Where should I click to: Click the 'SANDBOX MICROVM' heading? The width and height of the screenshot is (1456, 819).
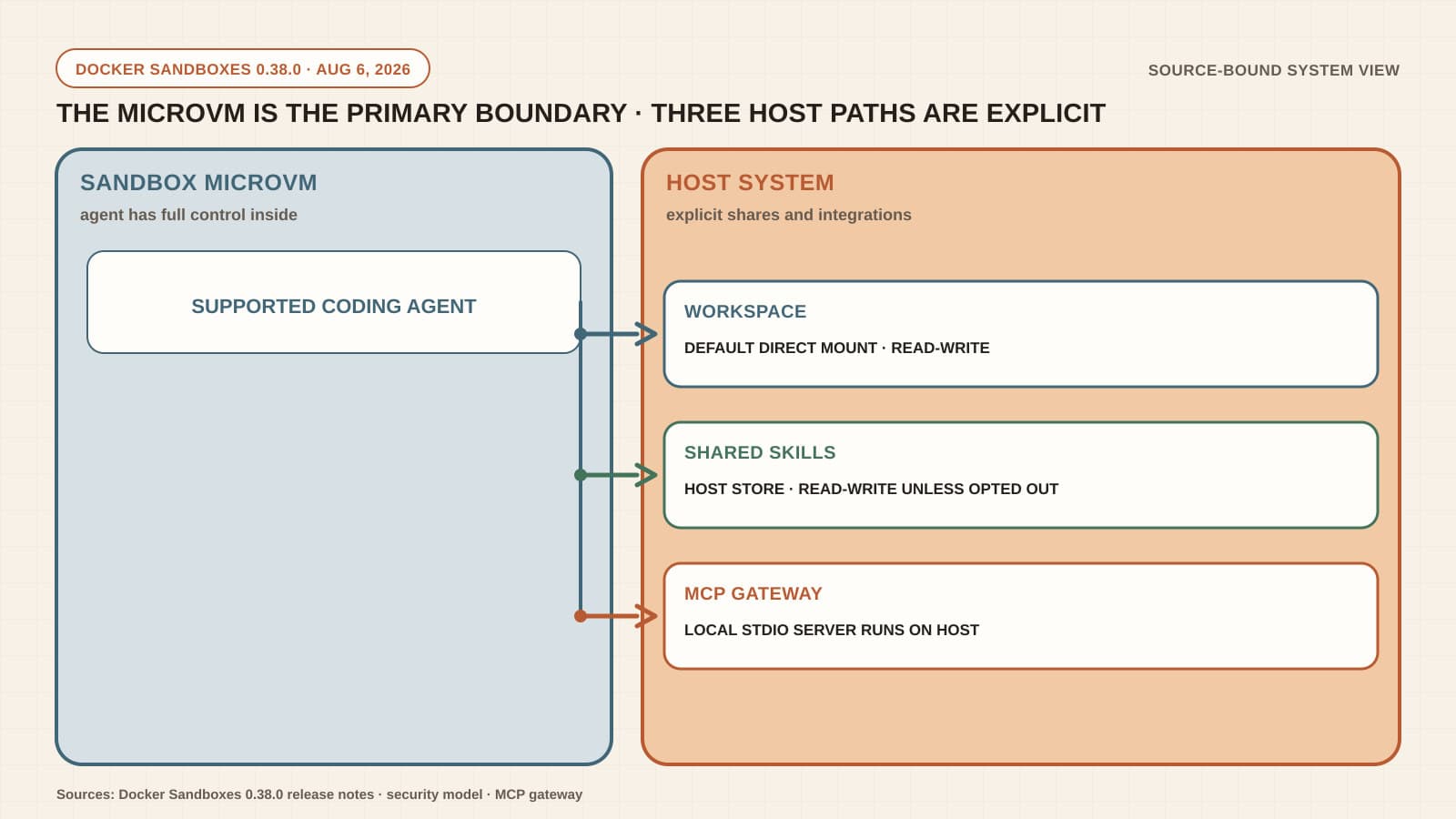click(x=198, y=182)
